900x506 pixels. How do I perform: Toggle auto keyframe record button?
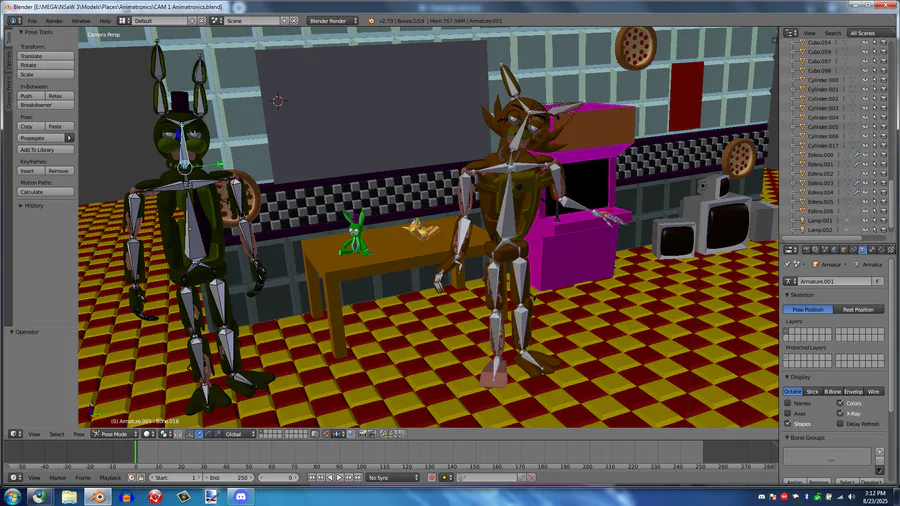click(432, 477)
